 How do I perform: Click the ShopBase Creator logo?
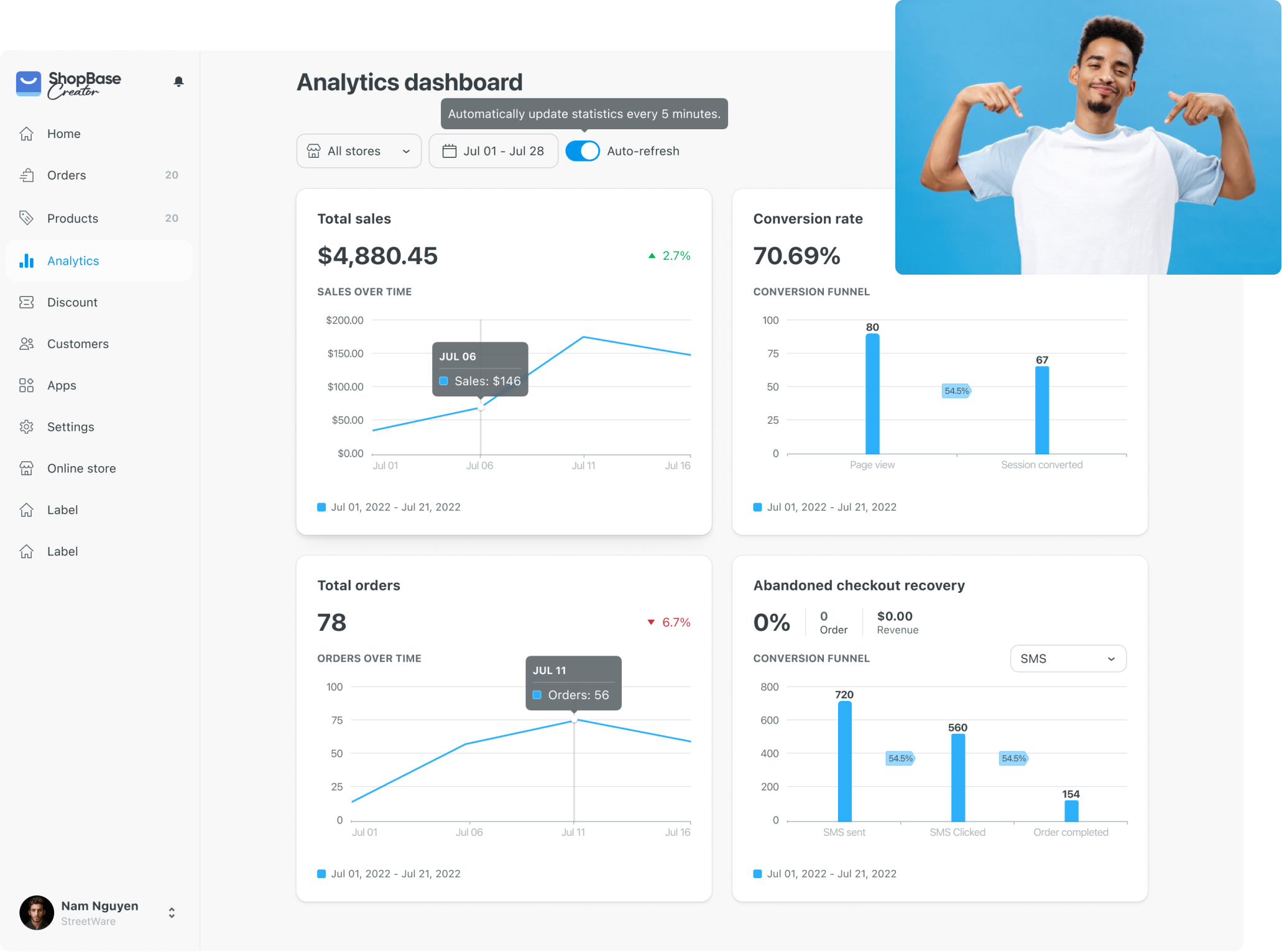(x=68, y=84)
